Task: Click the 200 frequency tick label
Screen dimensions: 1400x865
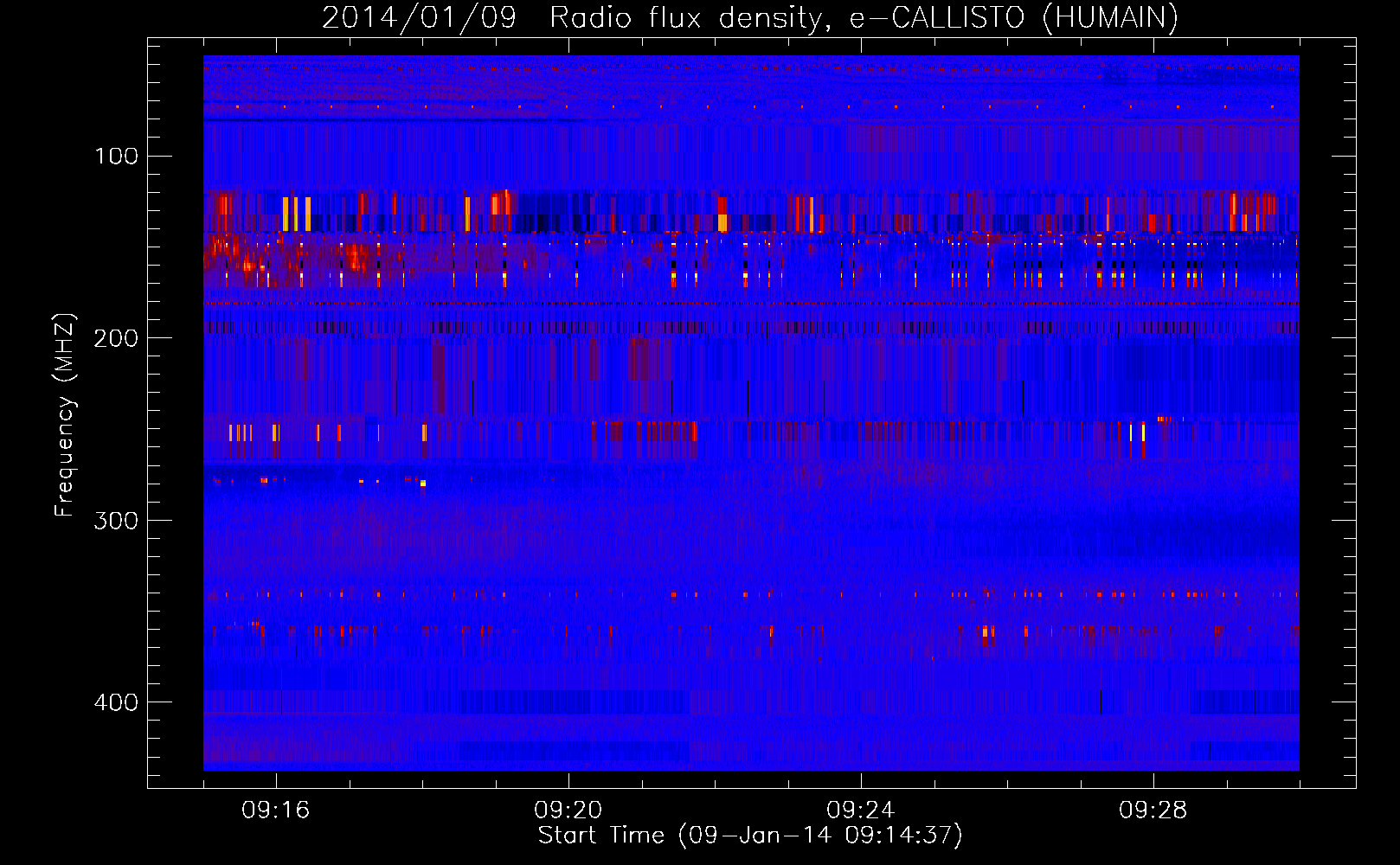Action: tap(116, 338)
